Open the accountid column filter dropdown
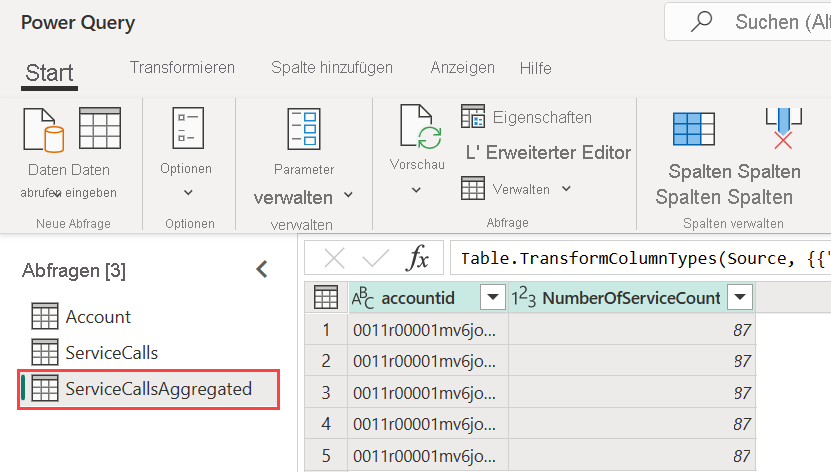 (x=492, y=297)
